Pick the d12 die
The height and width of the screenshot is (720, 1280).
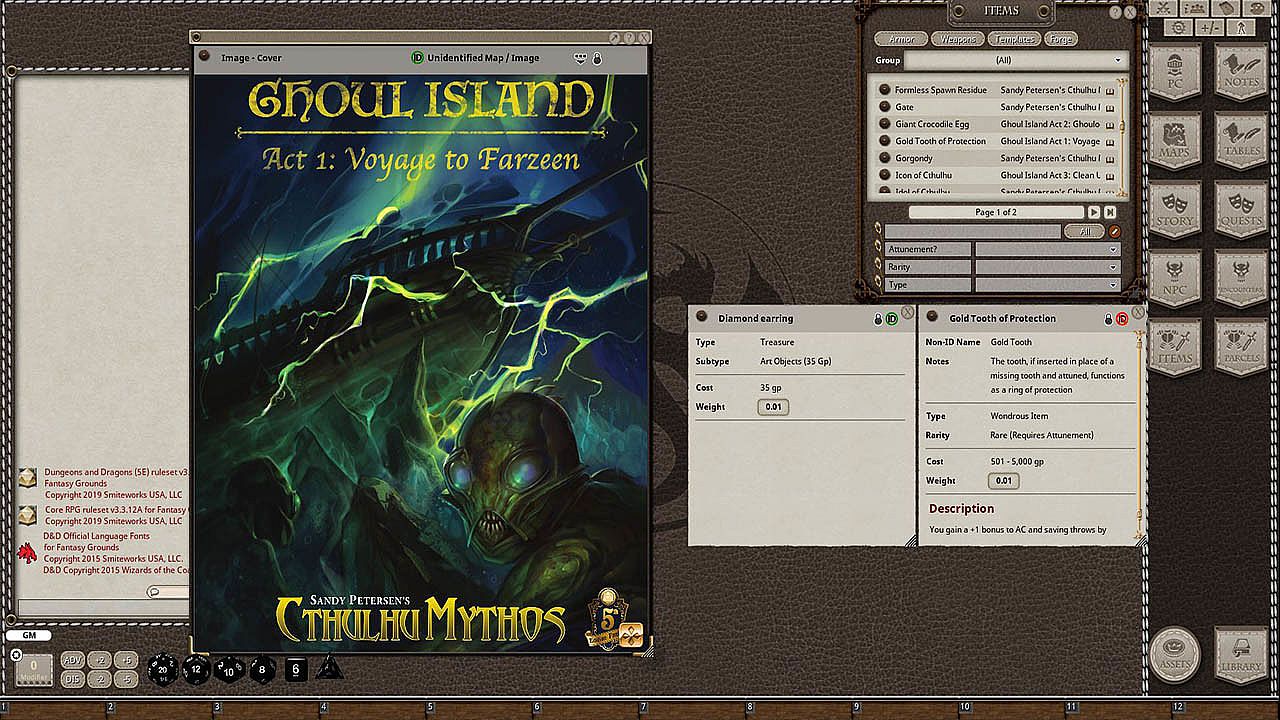point(196,669)
